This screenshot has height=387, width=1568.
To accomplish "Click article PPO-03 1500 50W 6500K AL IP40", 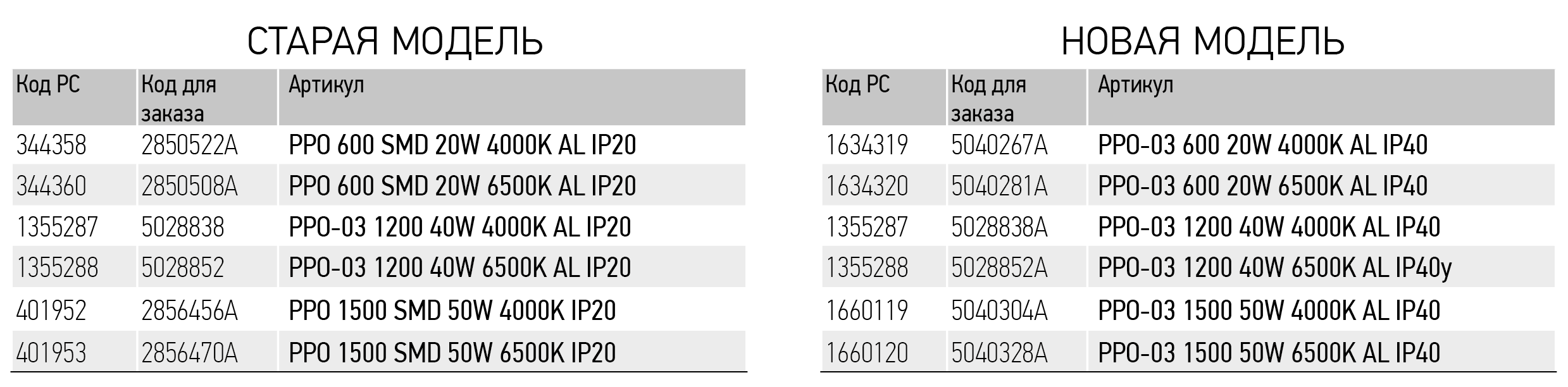I will [1269, 353].
